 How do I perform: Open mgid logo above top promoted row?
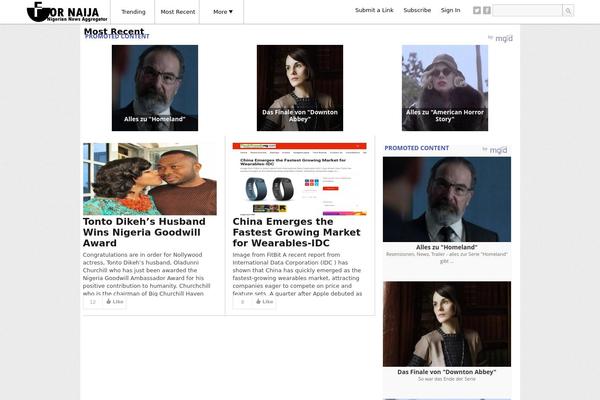pos(501,38)
